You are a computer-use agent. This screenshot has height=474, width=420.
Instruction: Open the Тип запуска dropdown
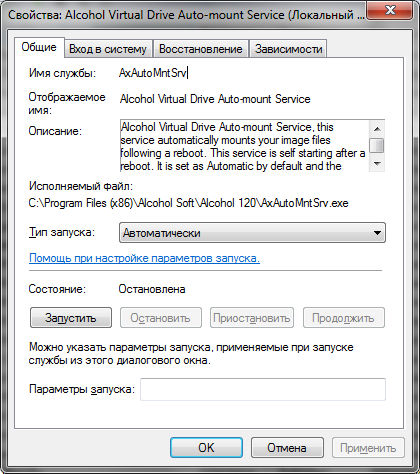coord(252,232)
